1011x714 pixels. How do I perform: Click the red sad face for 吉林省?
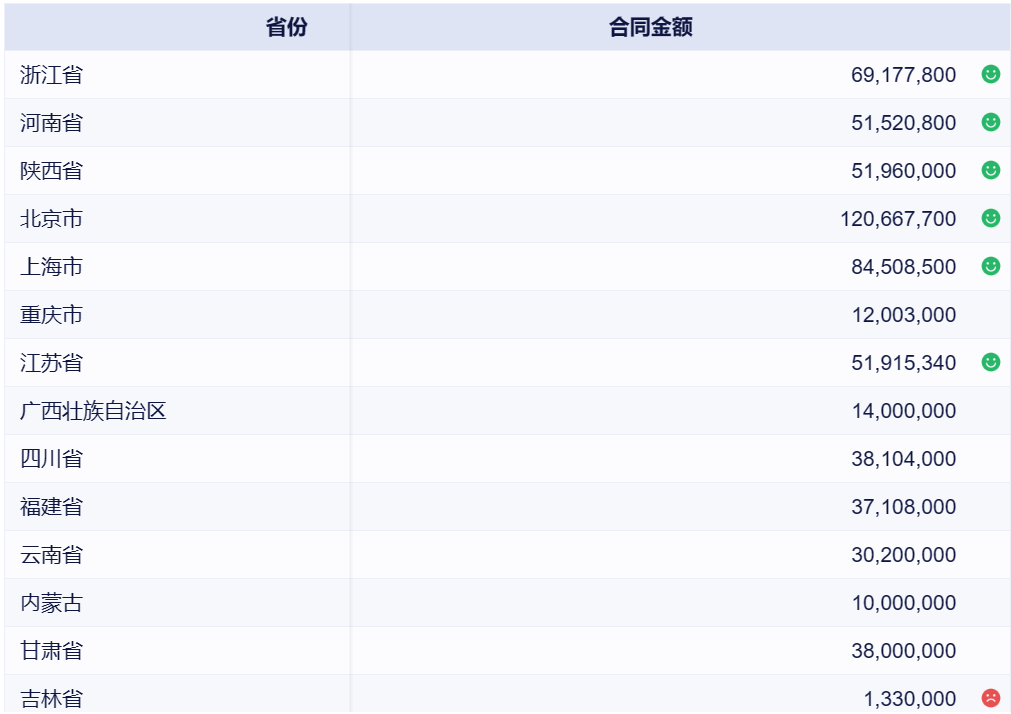click(x=990, y=698)
